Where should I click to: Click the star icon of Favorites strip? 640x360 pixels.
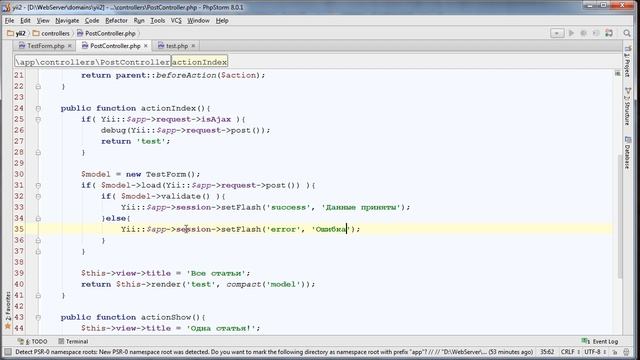(x=7, y=326)
